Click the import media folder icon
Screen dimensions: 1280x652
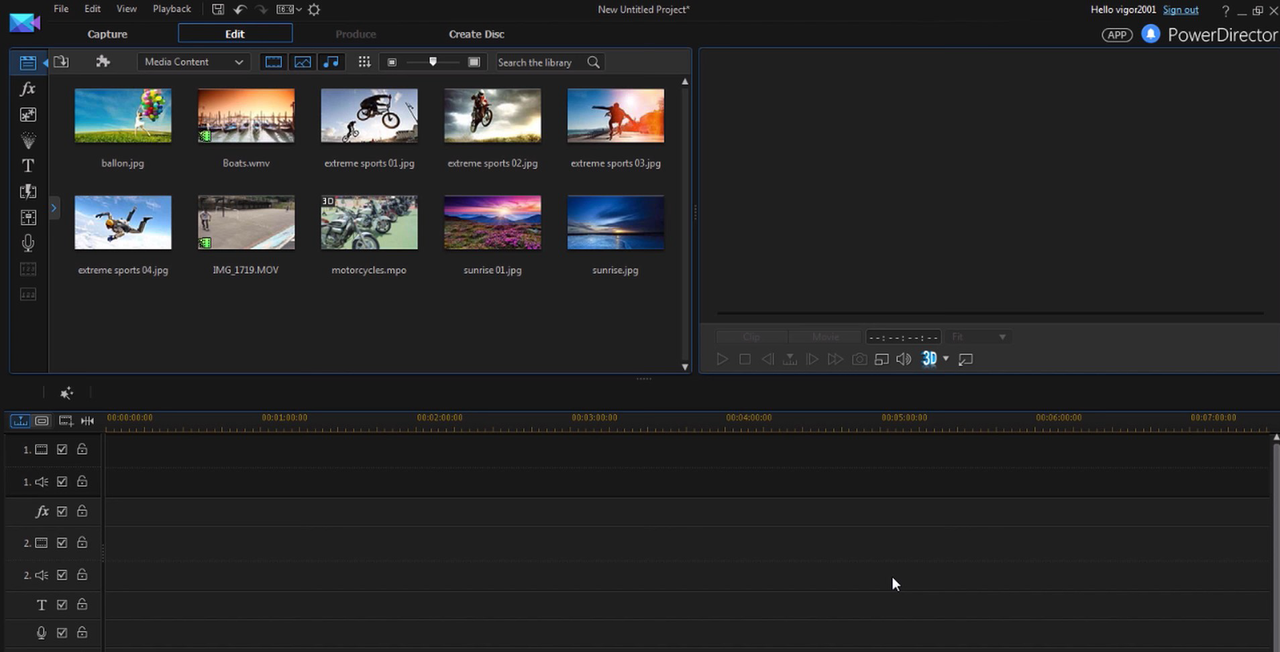pos(61,62)
